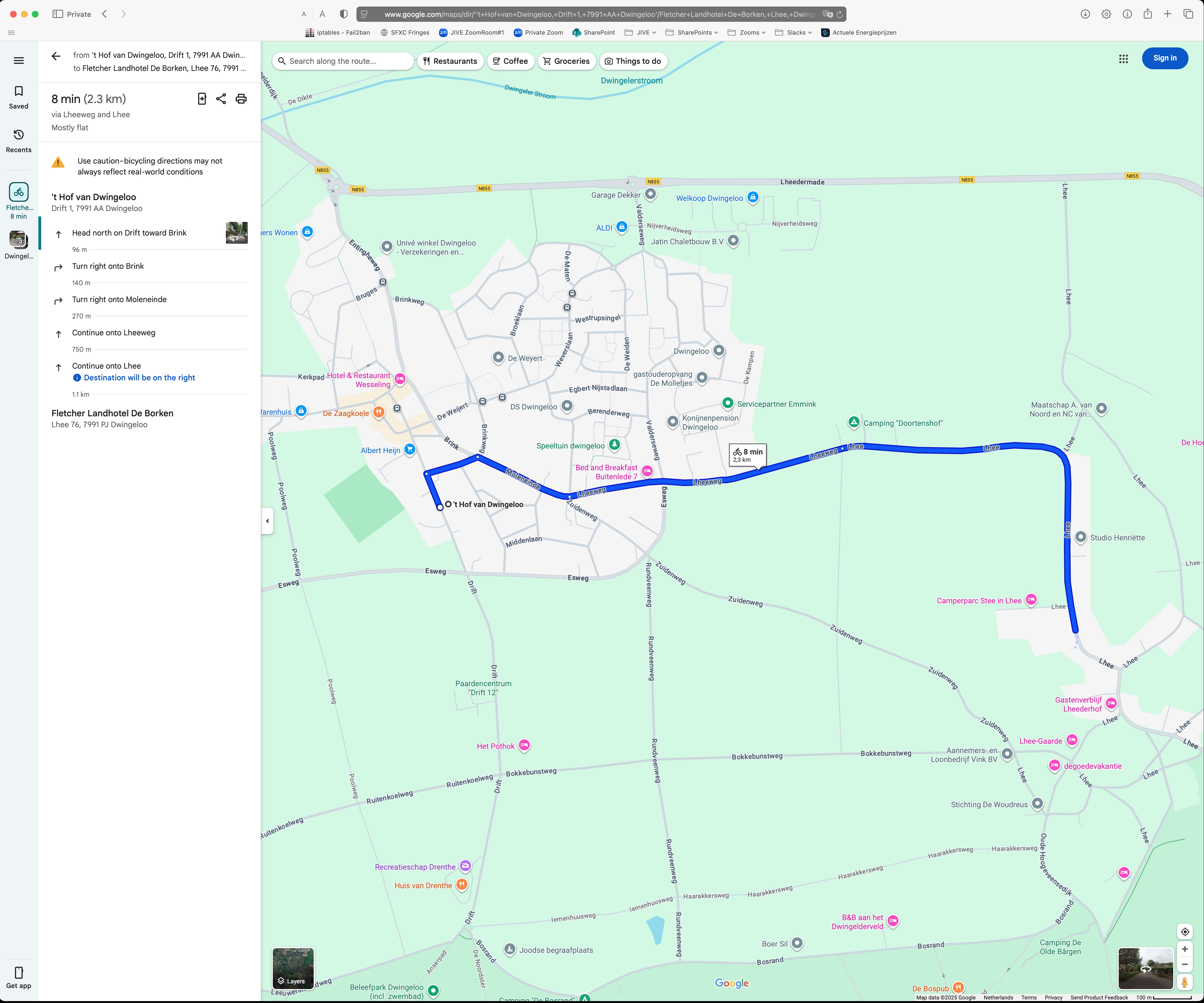Open the hamburger main menu
Image resolution: width=1204 pixels, height=1003 pixels.
coord(19,61)
